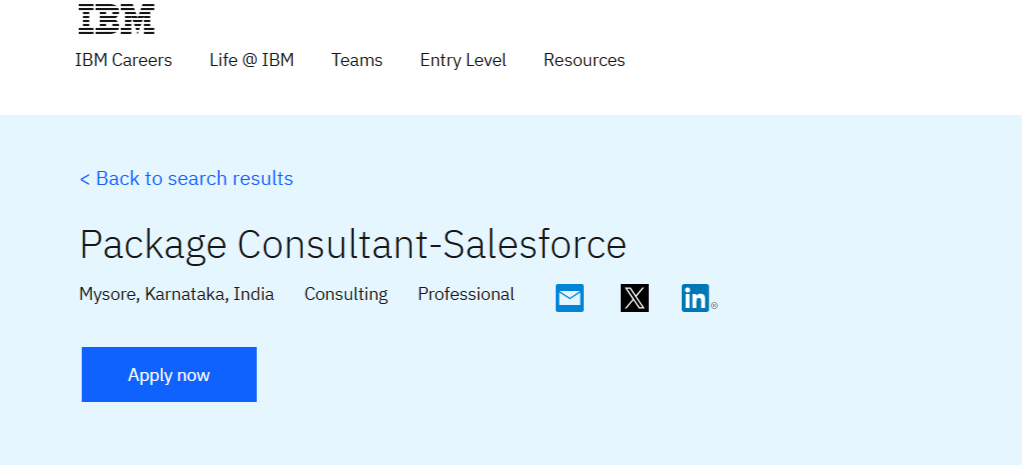Share the job on LinkedIn
The image size is (1022, 471).
(695, 298)
